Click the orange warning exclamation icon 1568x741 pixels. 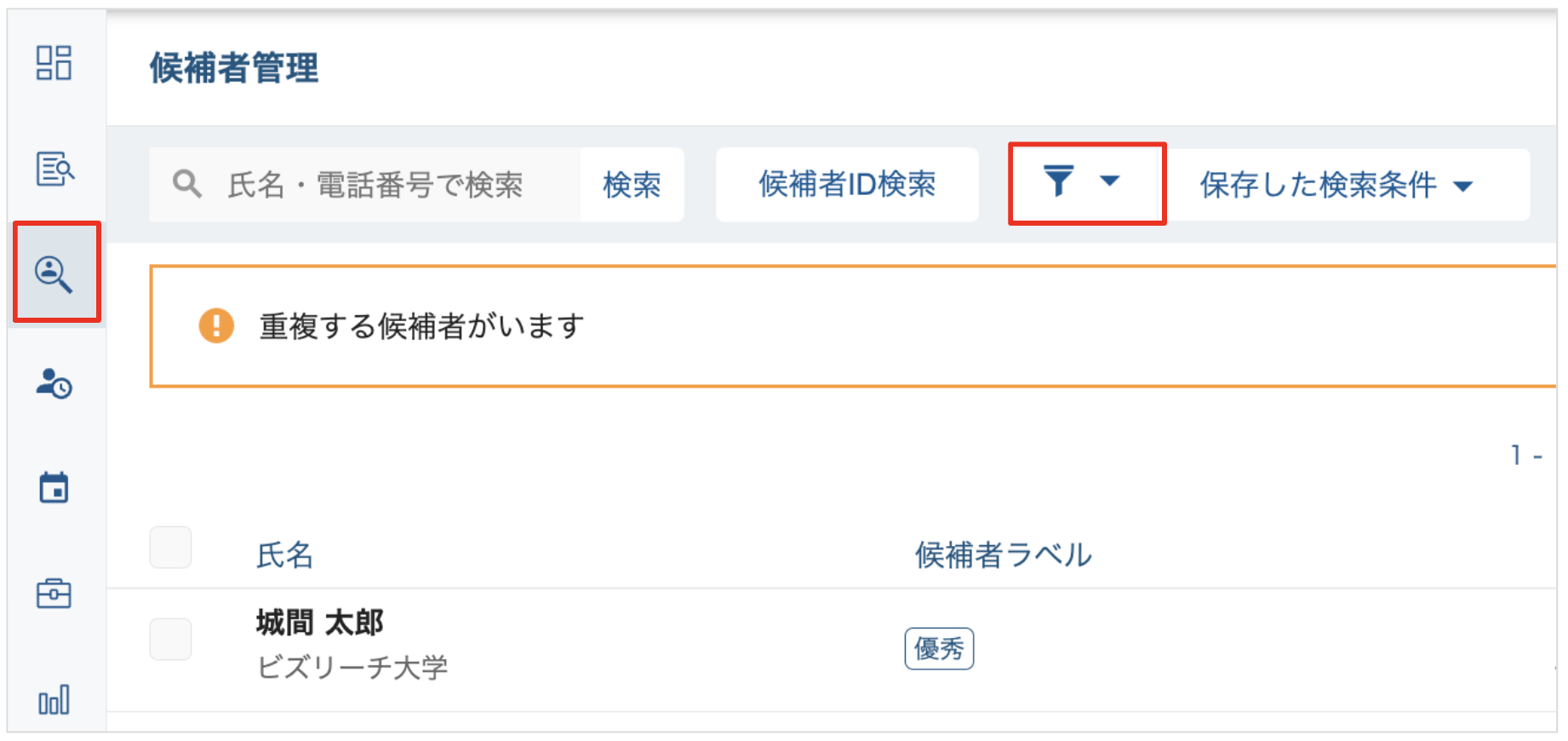(x=216, y=326)
